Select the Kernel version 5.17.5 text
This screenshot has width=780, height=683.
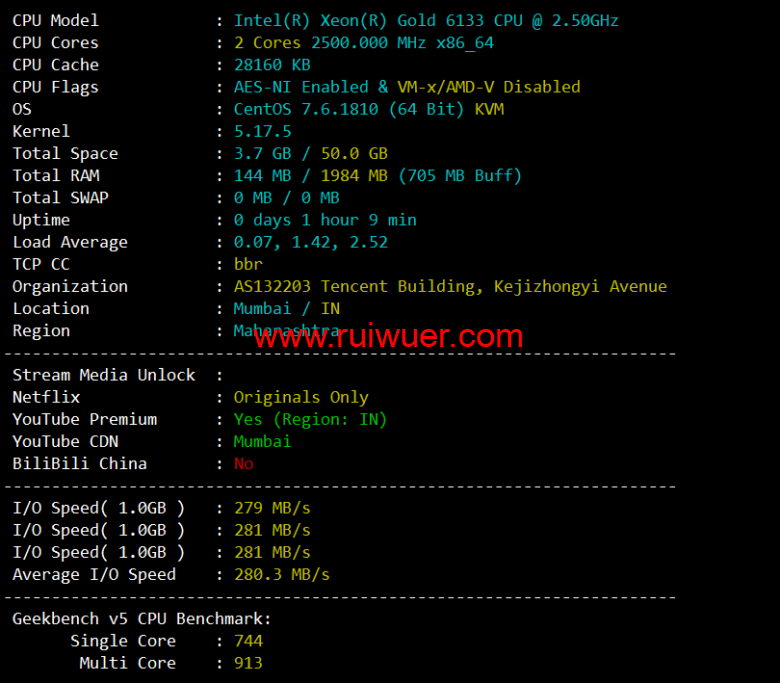point(262,132)
